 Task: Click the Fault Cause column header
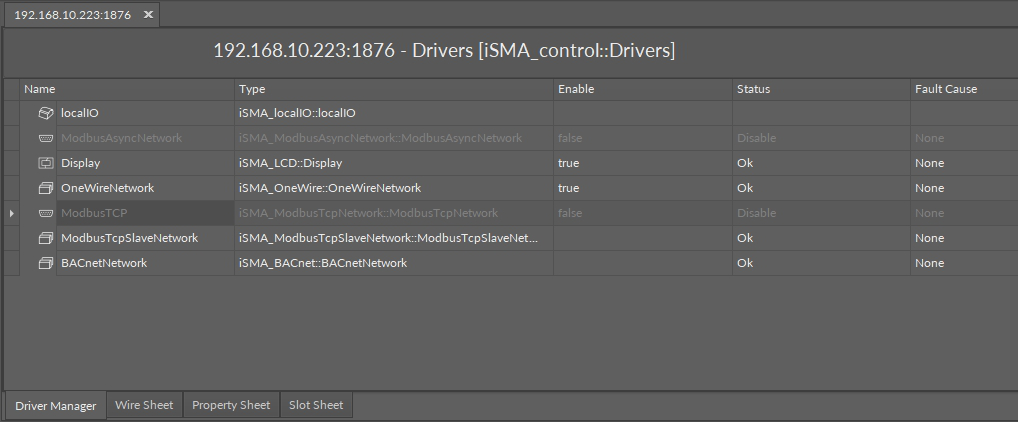945,89
